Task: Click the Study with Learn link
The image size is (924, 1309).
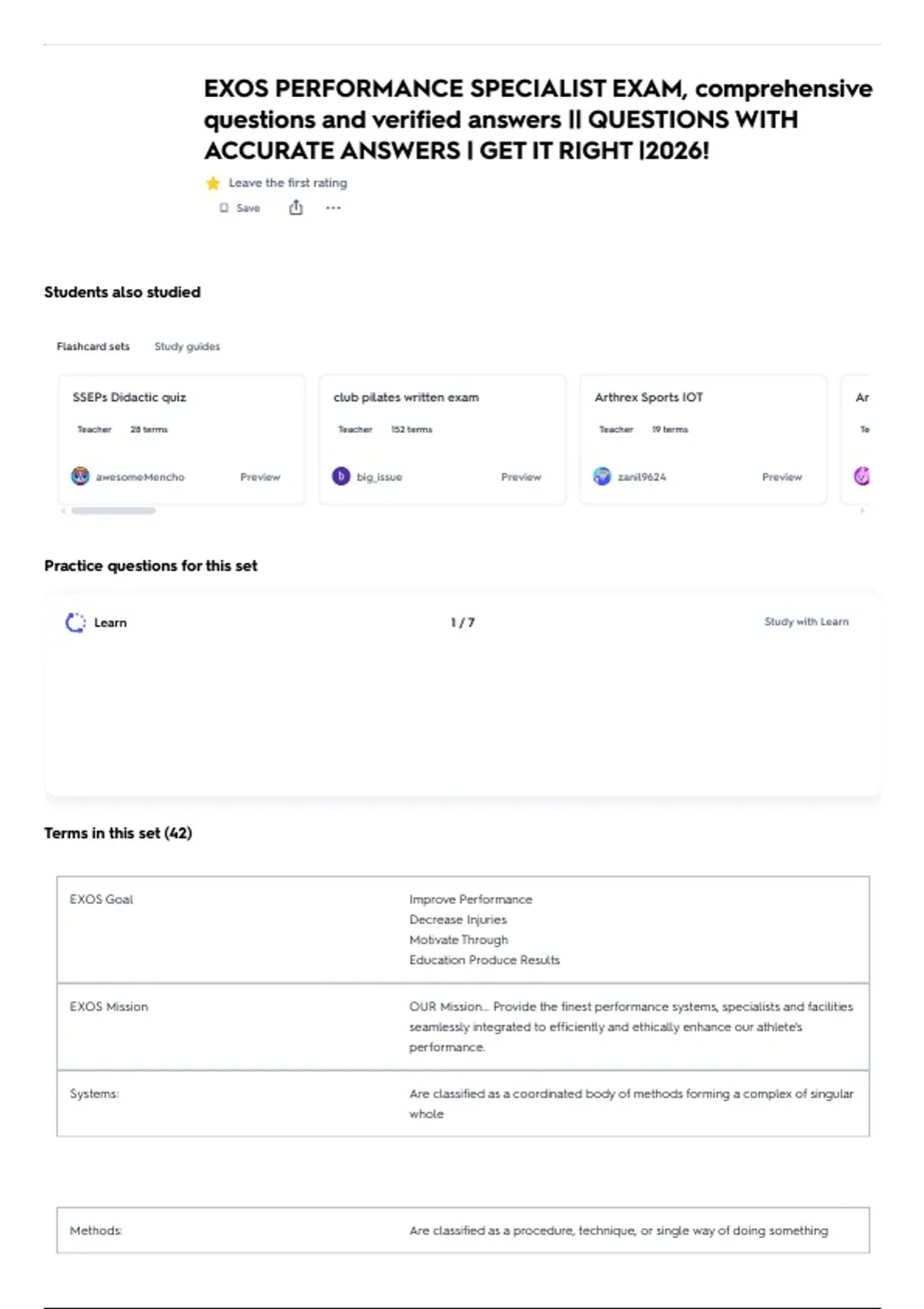Action: tap(806, 621)
